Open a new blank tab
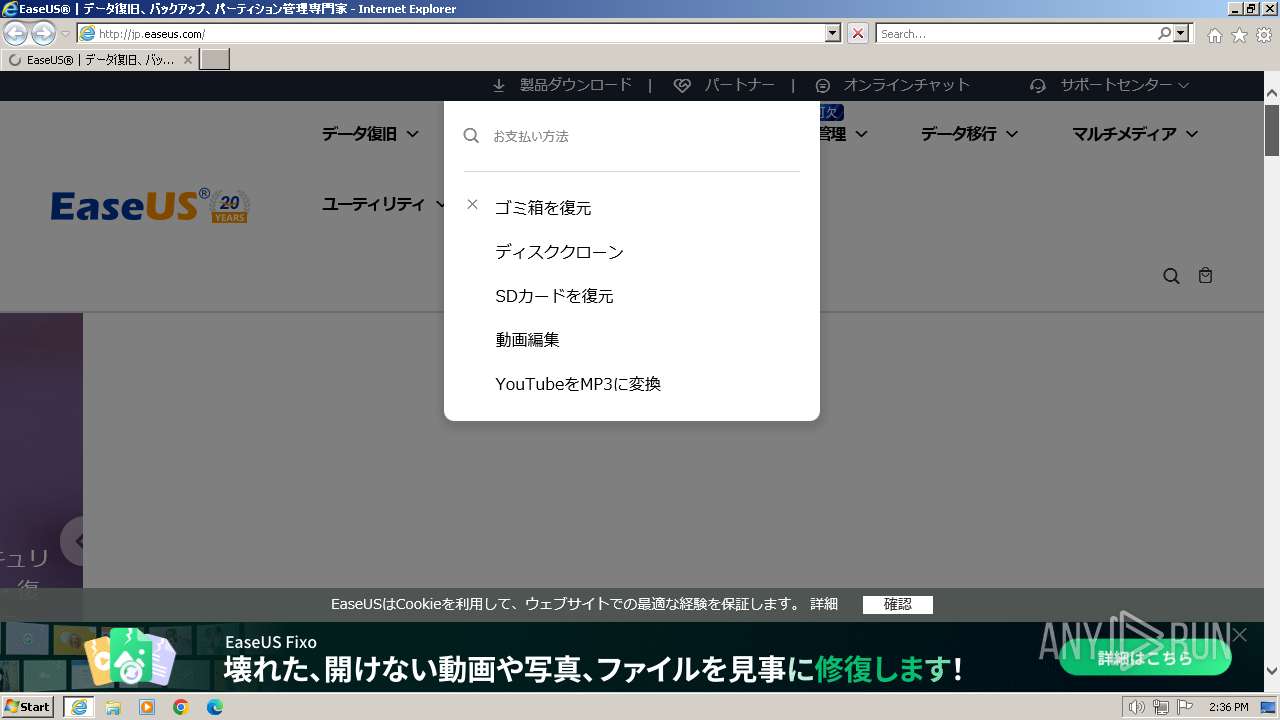This screenshot has width=1280, height=720. click(215, 60)
